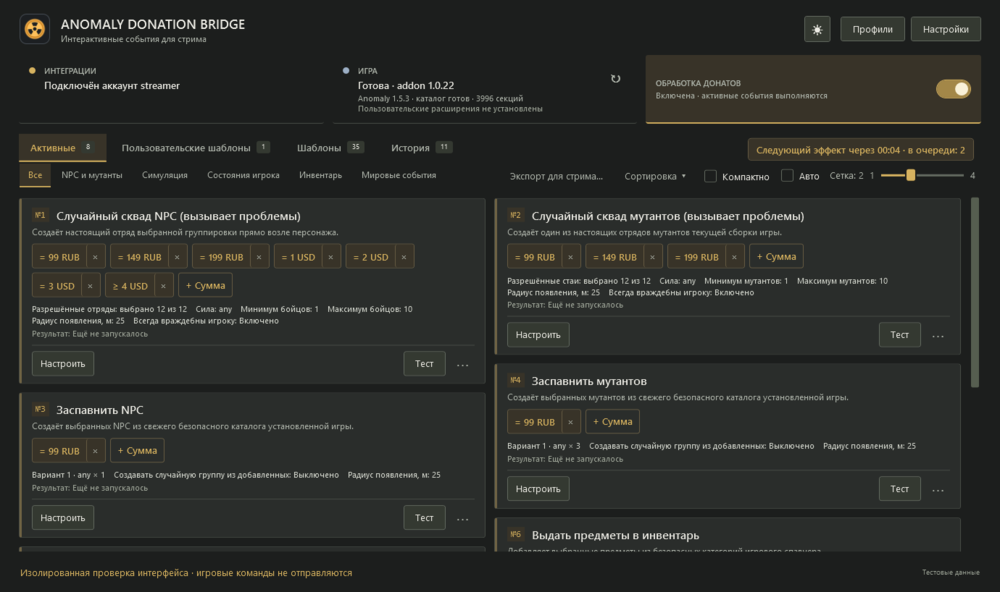
Task: Enable the Компактно checkbox
Action: point(710,176)
